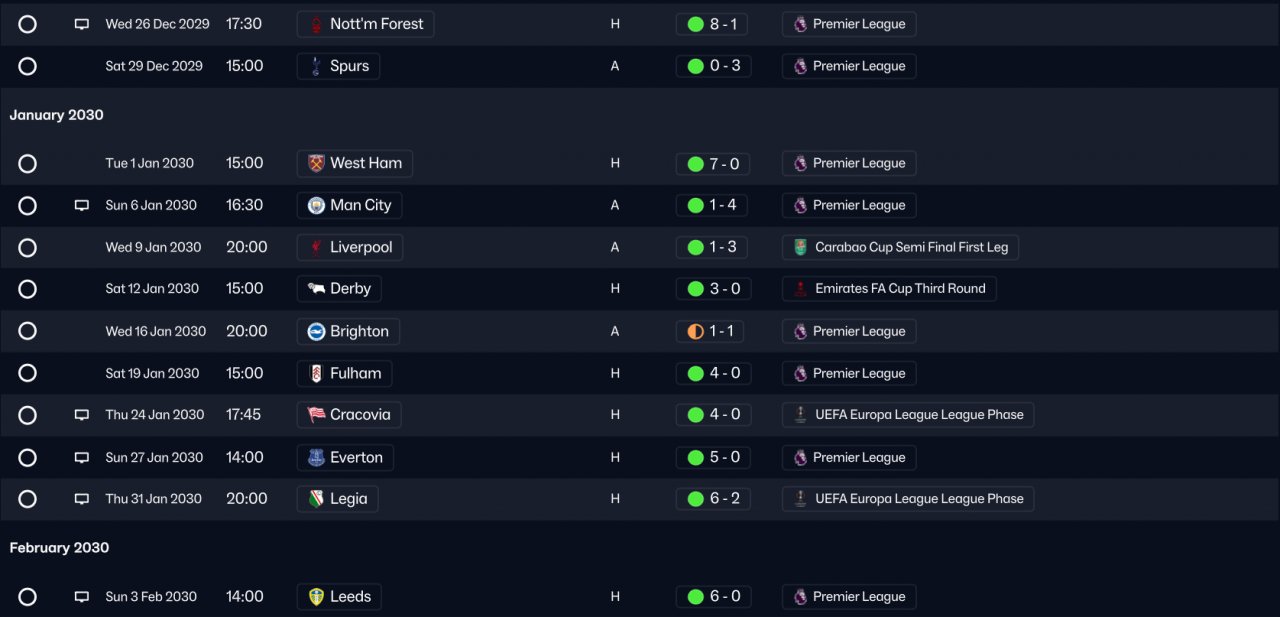Select the radio circle for Spurs fixture
The image size is (1280, 617).
point(28,66)
